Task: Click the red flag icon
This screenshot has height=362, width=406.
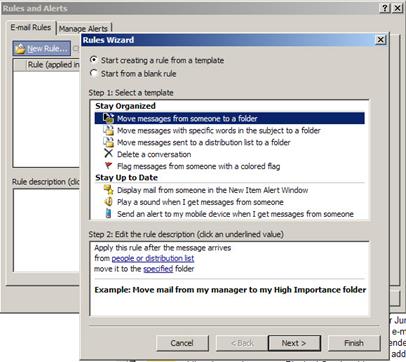Action: pos(108,165)
